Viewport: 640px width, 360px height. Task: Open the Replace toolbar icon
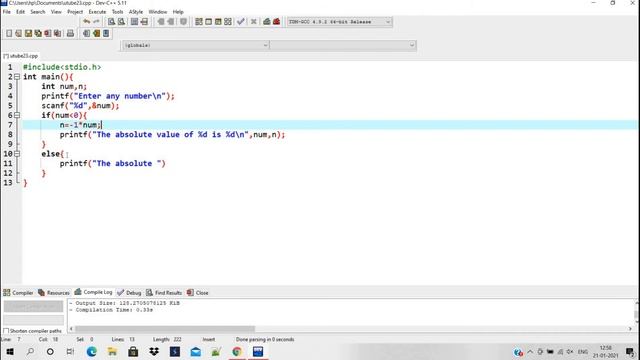click(x=121, y=22)
